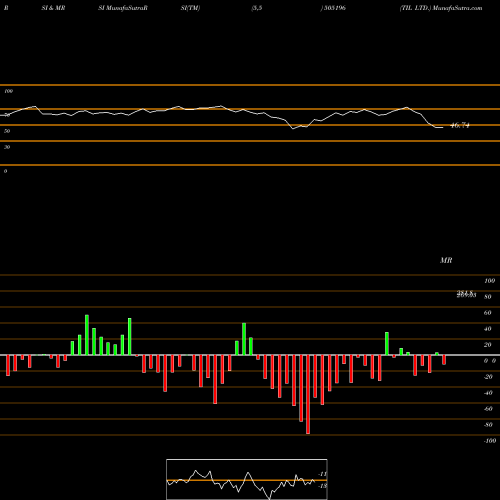
Task: Click the "SI(TM)" header label
Action: point(190,8)
